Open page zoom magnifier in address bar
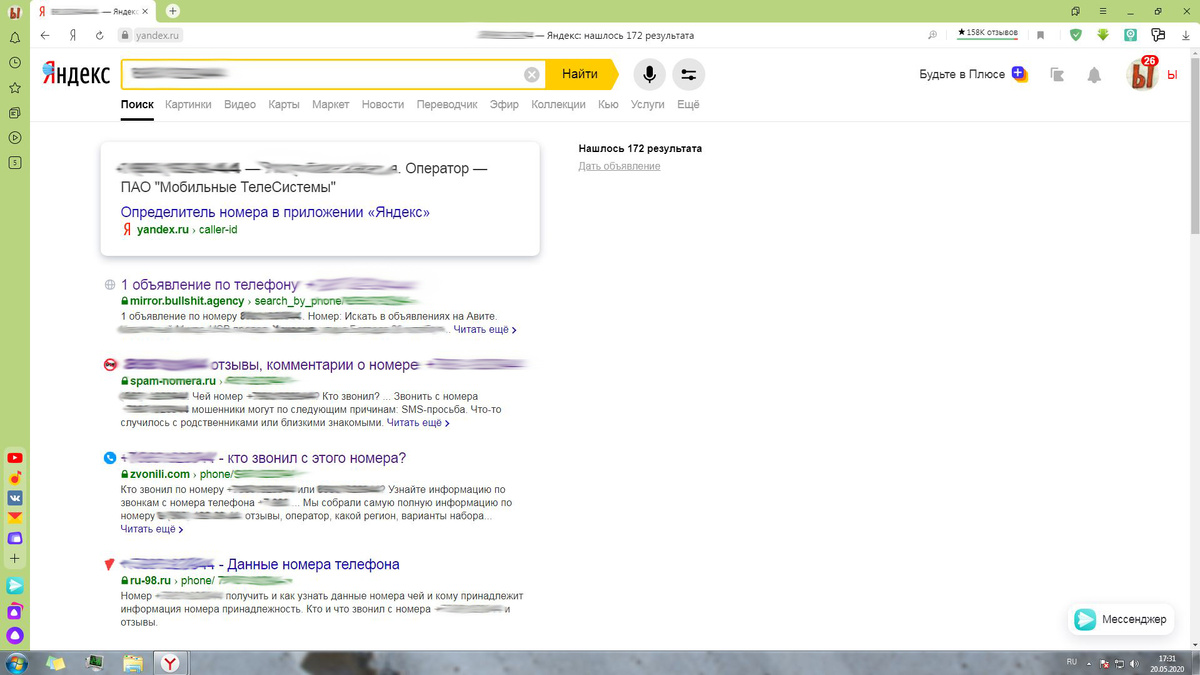The height and width of the screenshot is (675, 1200). [x=933, y=35]
